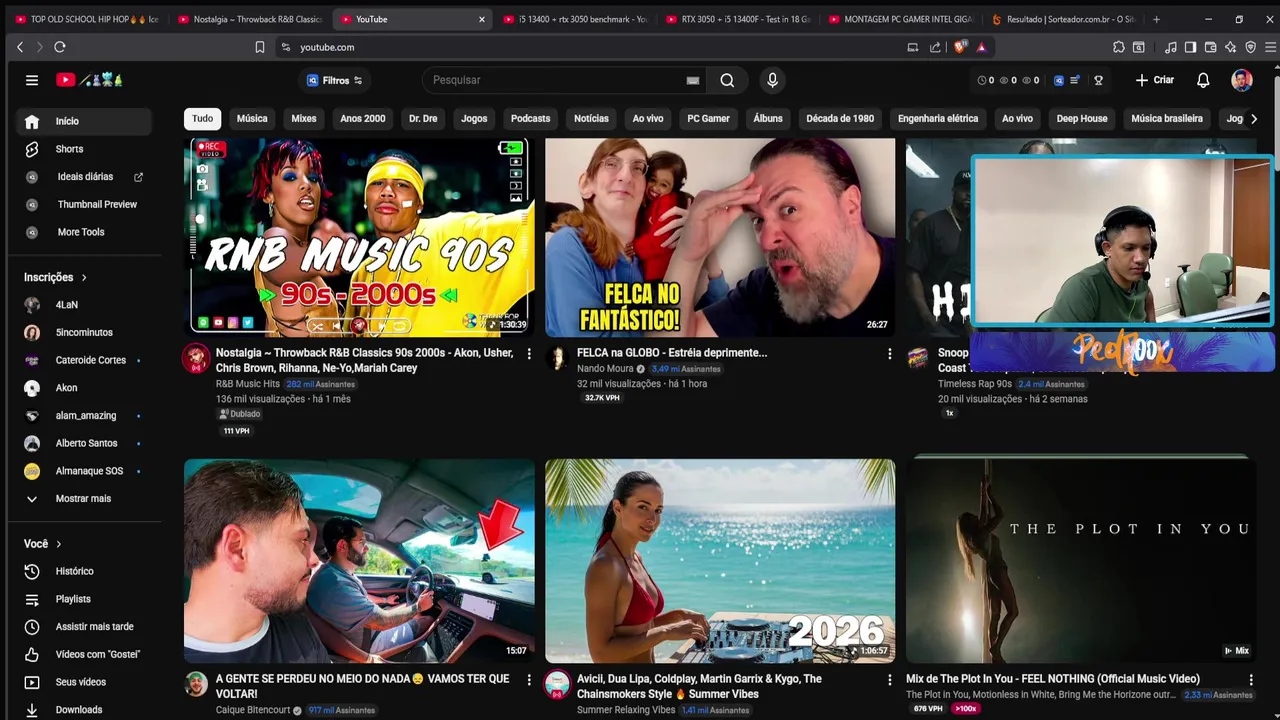This screenshot has width=1280, height=720.
Task: Open Assistir mais tarde
Action: tap(84, 627)
